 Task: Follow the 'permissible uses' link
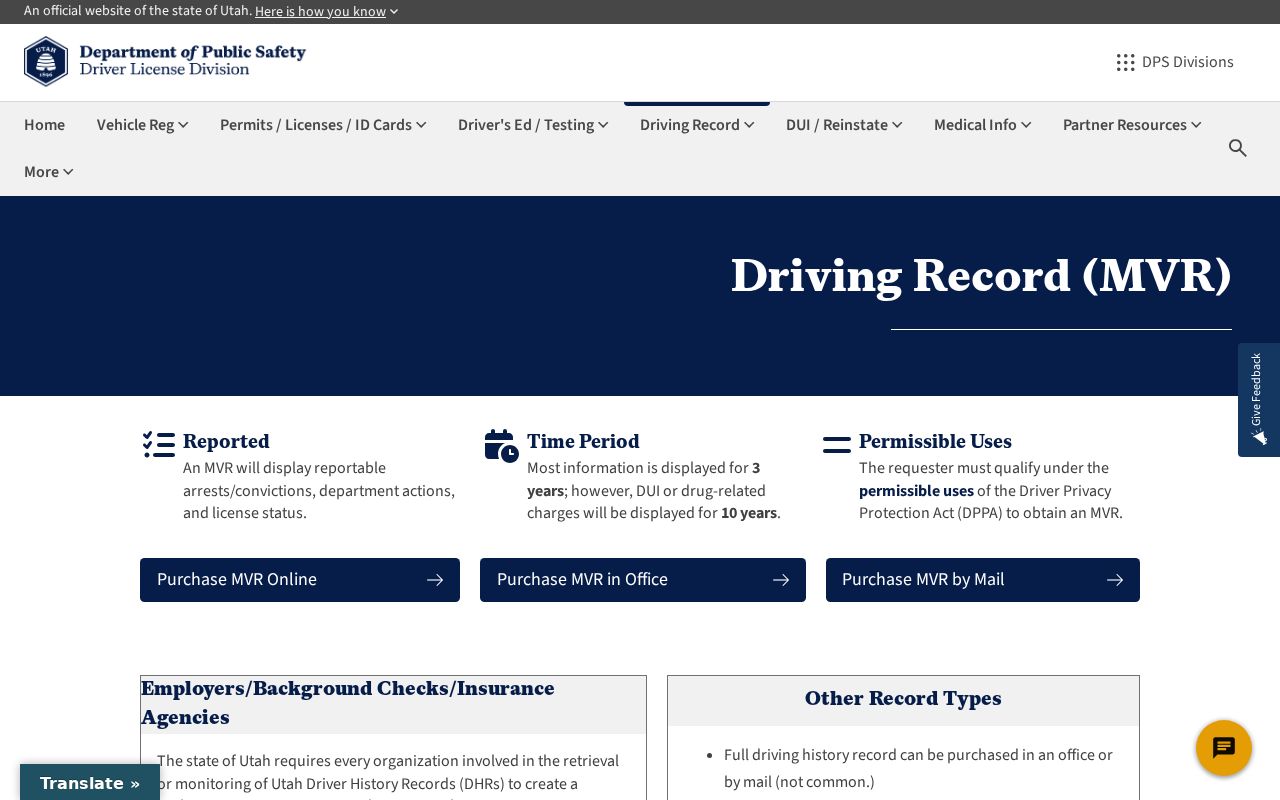click(916, 491)
